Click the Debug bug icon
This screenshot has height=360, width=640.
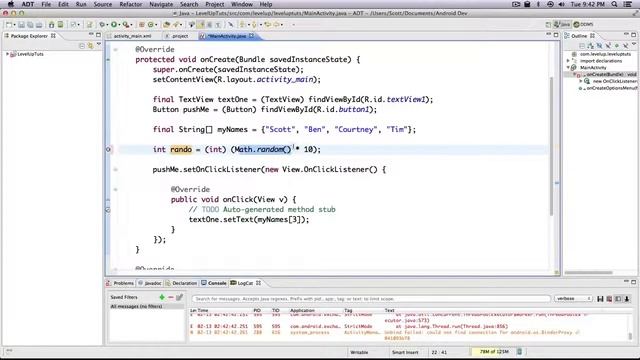(x=102, y=24)
